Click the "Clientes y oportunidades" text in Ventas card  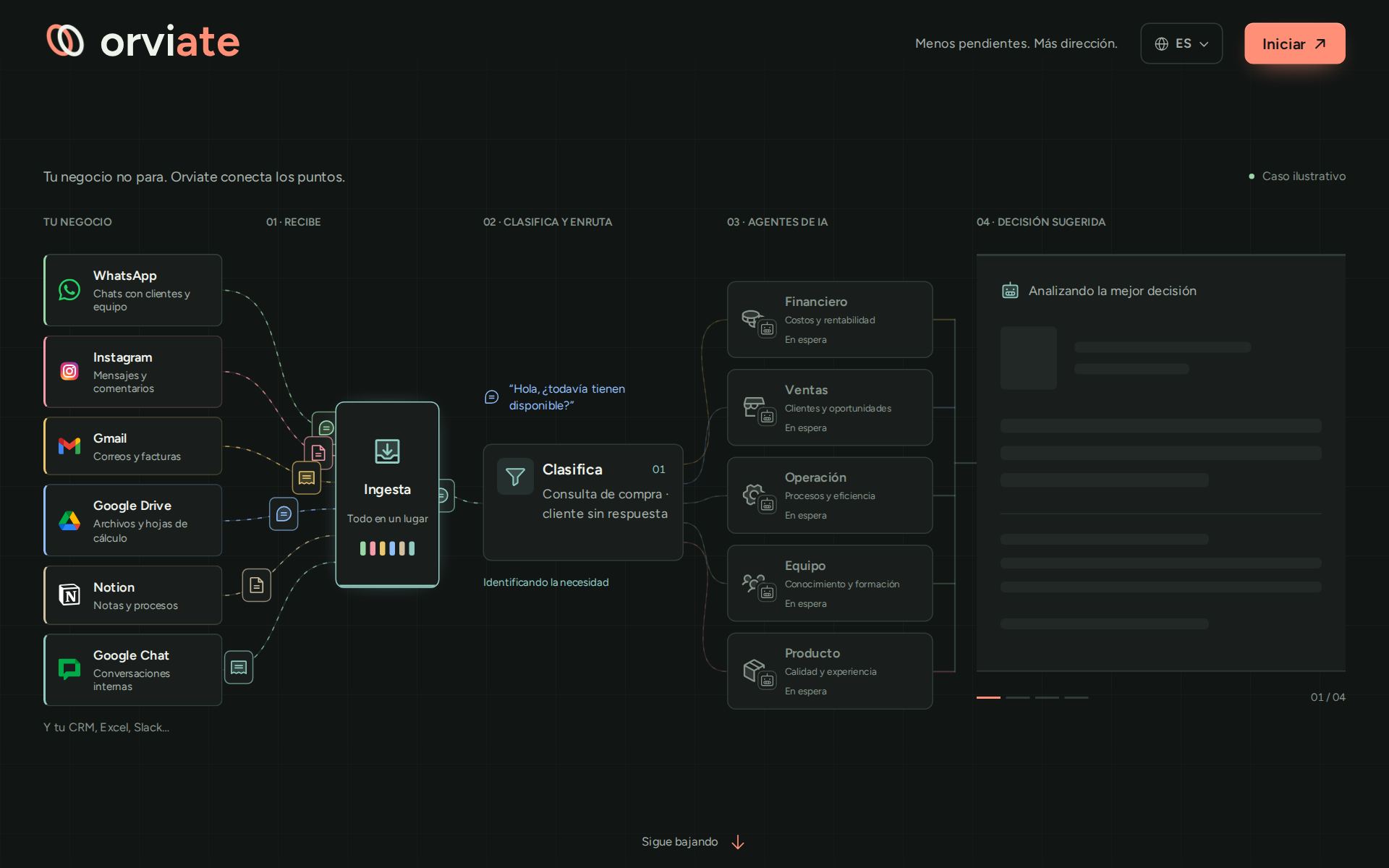(x=838, y=408)
